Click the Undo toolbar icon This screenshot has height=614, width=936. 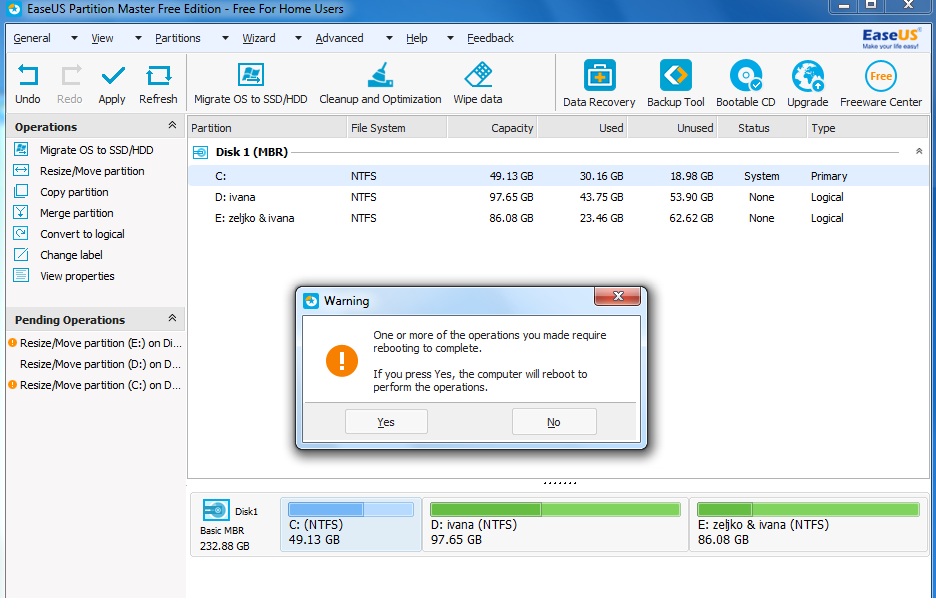(x=28, y=76)
